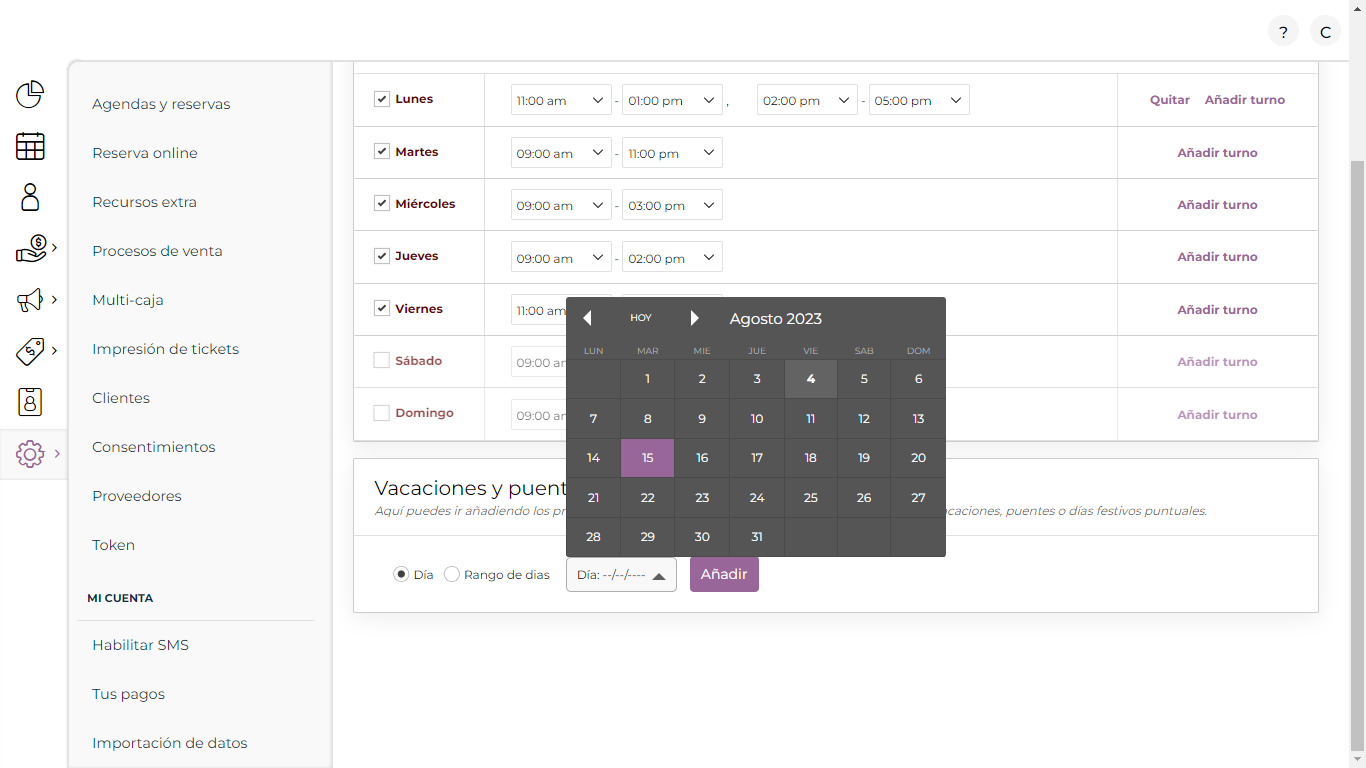The height and width of the screenshot is (768, 1366).
Task: Select the Rango de días radio button
Action: (x=452, y=574)
